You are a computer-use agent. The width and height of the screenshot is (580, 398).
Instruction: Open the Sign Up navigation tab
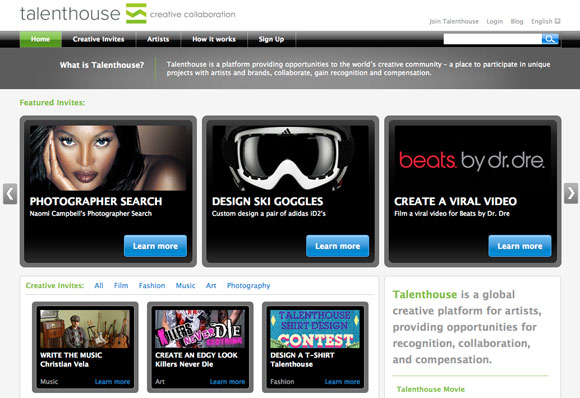click(x=271, y=39)
